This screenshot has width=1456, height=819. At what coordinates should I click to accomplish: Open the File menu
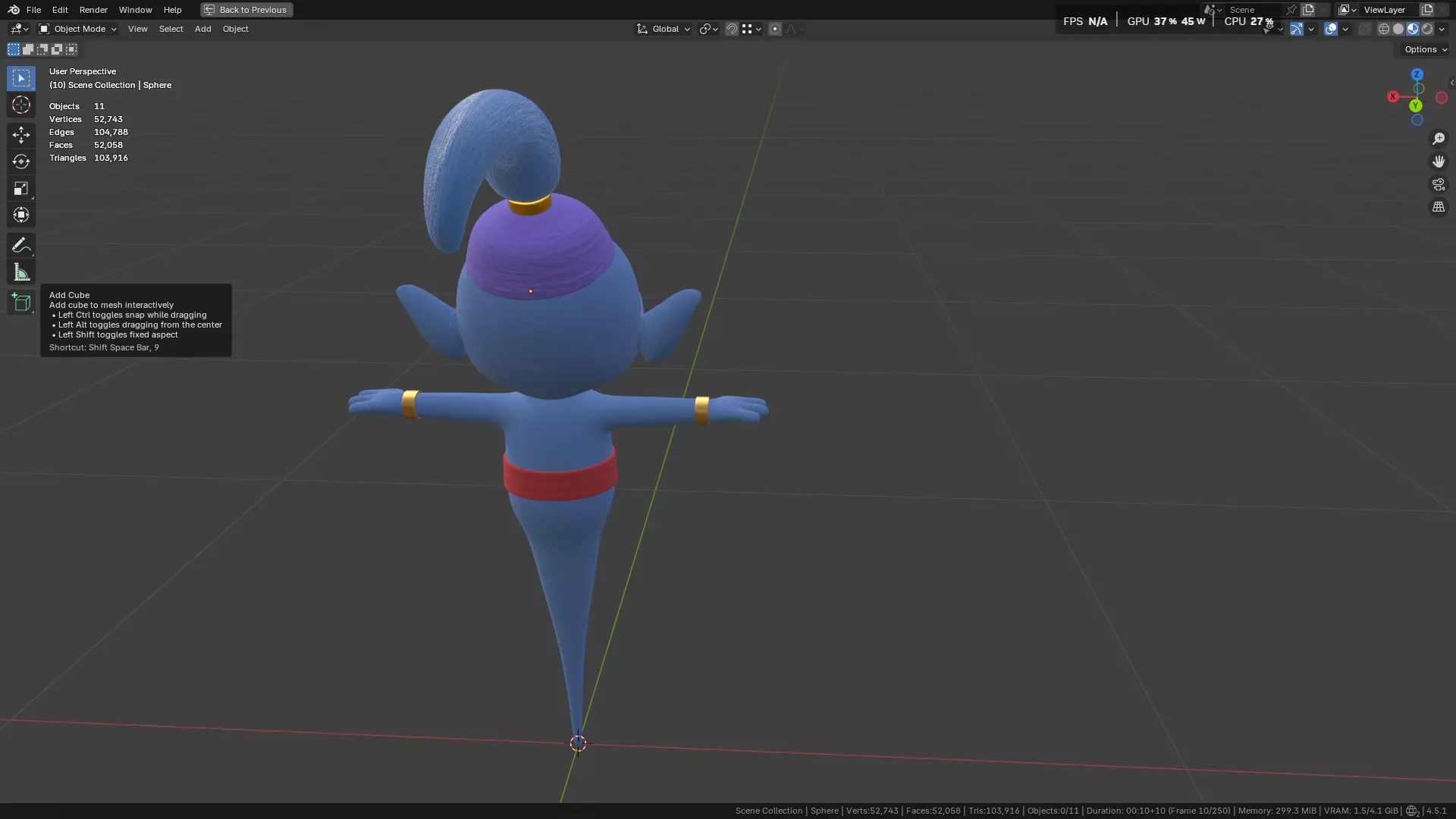[x=33, y=10]
